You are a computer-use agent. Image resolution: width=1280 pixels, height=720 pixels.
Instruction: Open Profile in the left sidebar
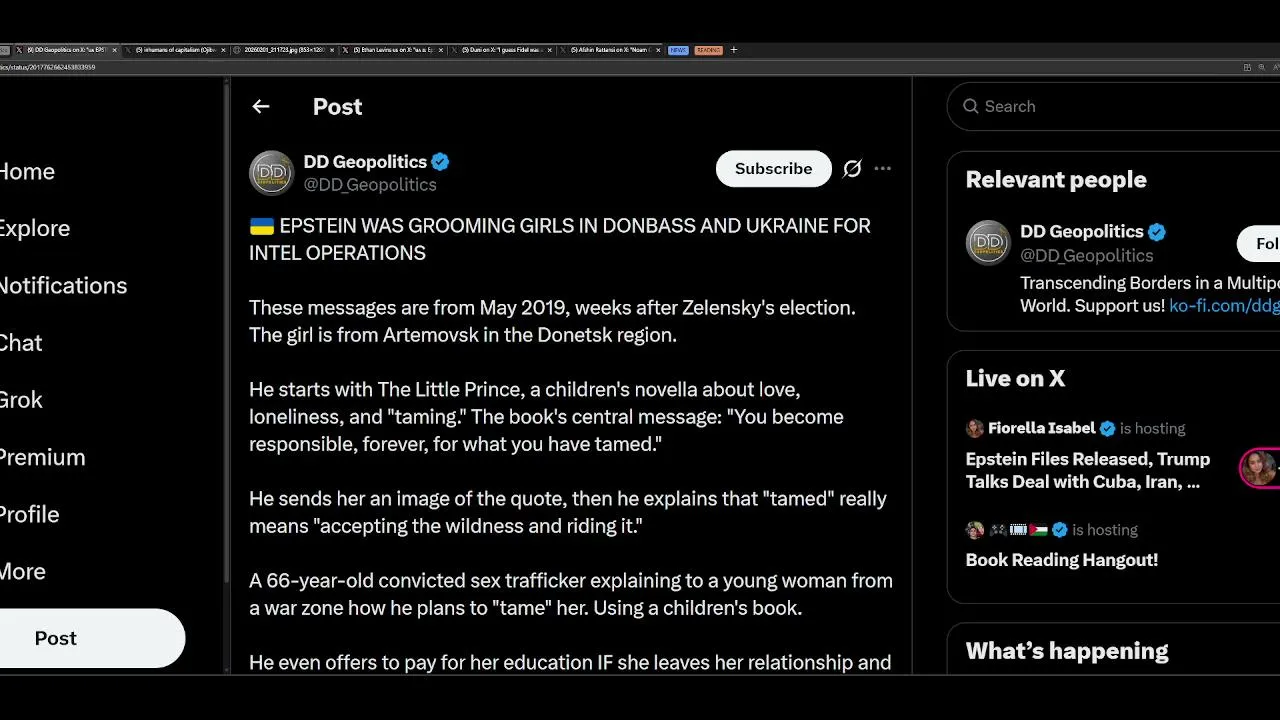tap(30, 514)
